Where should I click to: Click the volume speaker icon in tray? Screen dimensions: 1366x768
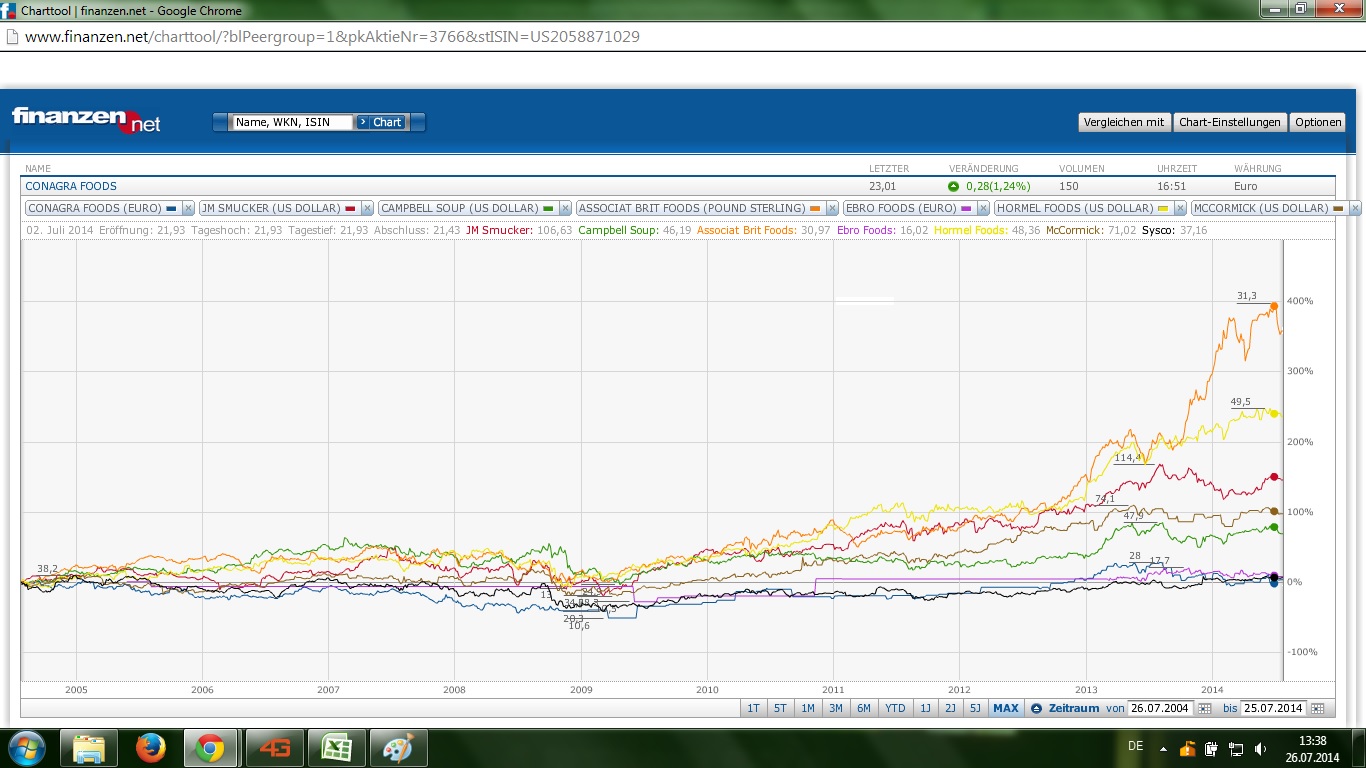pos(1261,748)
